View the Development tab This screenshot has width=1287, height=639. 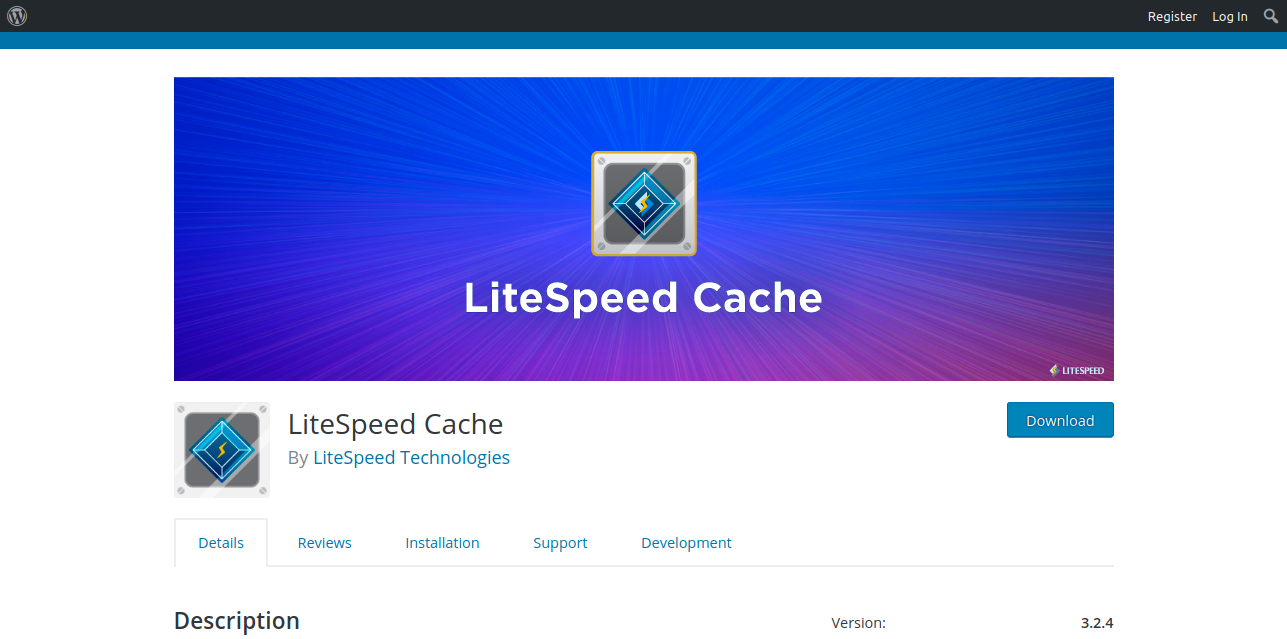[x=686, y=542]
